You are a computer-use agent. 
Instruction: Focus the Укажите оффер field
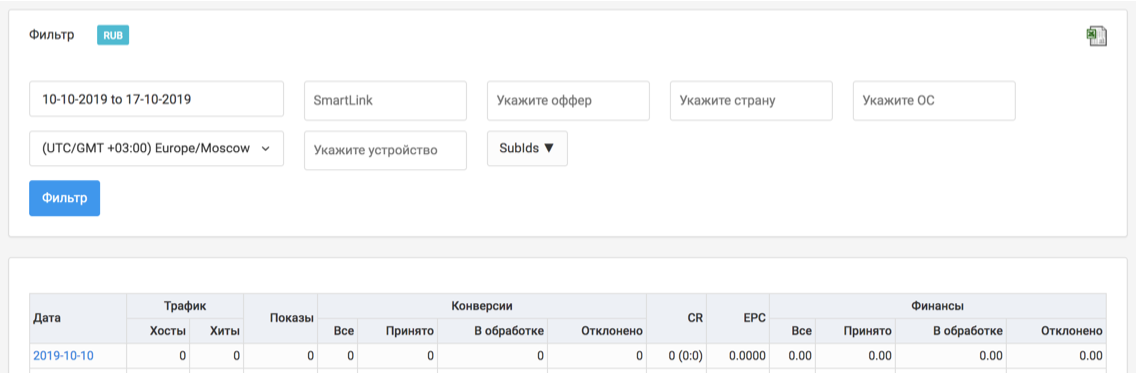[x=569, y=101]
